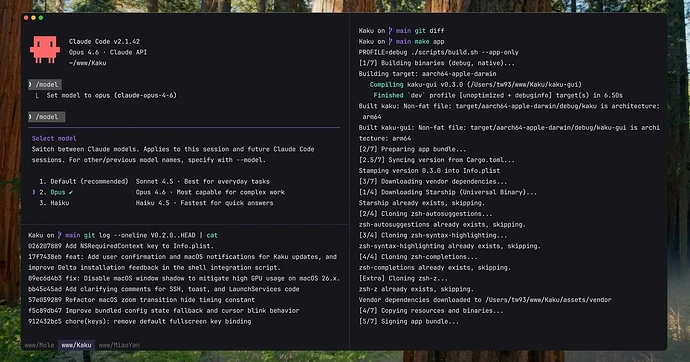The image size is (690, 362).
Task: Click the active www/Kaku tab
Action: (76, 345)
